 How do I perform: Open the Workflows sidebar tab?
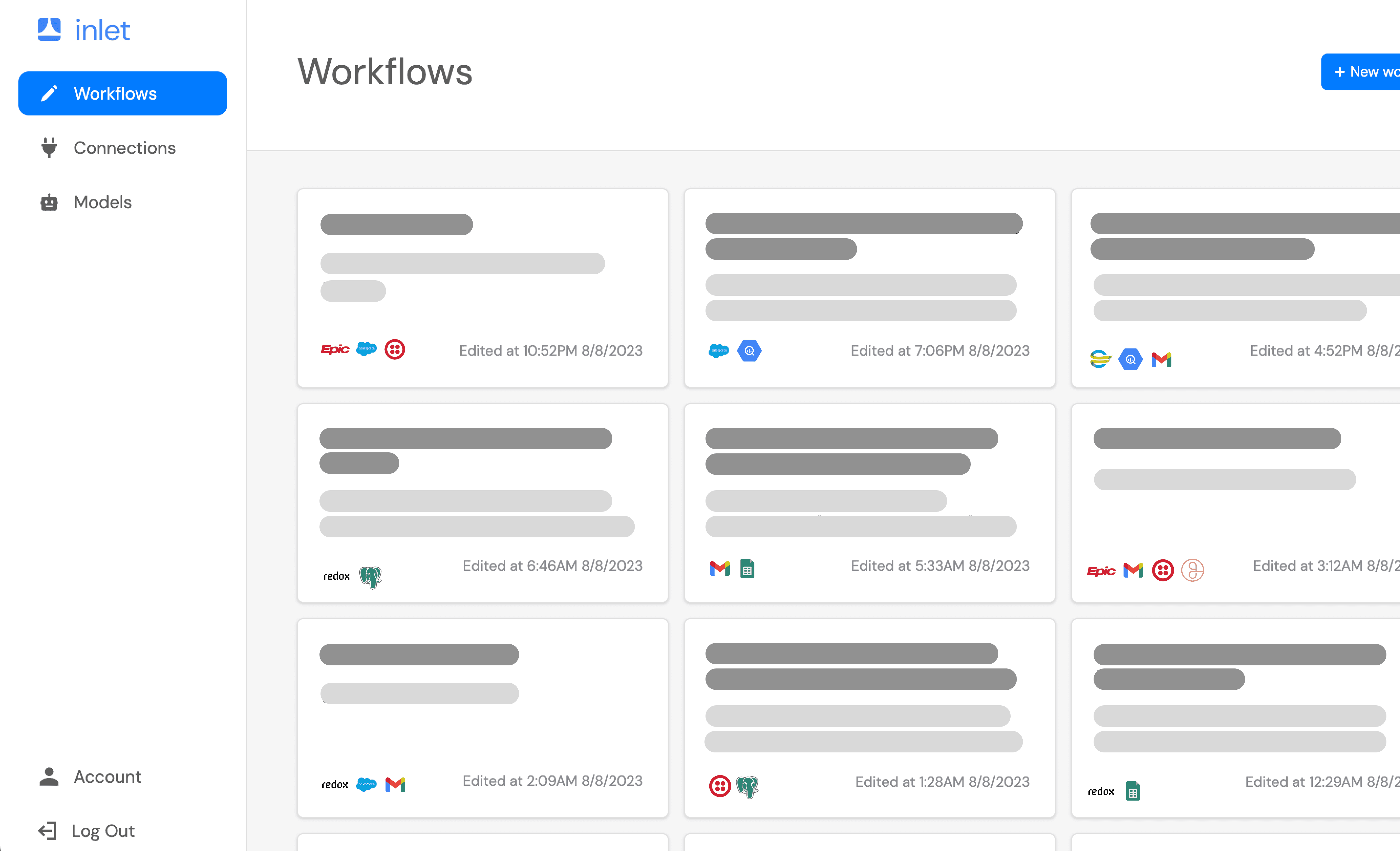[x=123, y=93]
